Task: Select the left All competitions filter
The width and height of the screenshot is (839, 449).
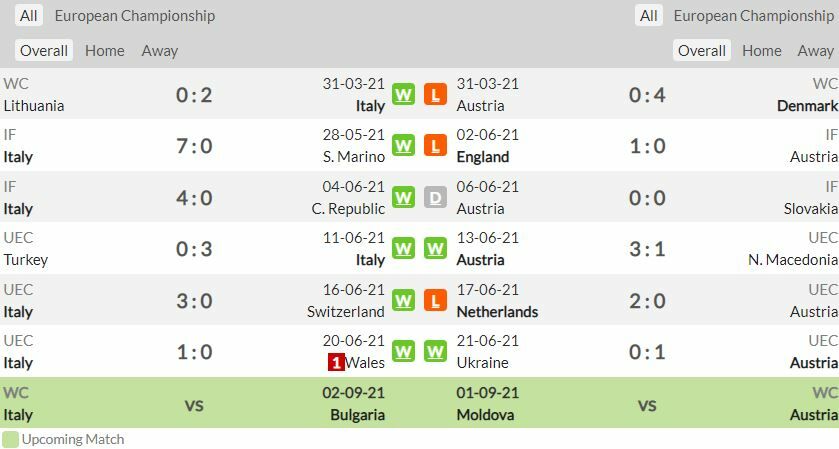Action: pyautogui.click(x=29, y=16)
